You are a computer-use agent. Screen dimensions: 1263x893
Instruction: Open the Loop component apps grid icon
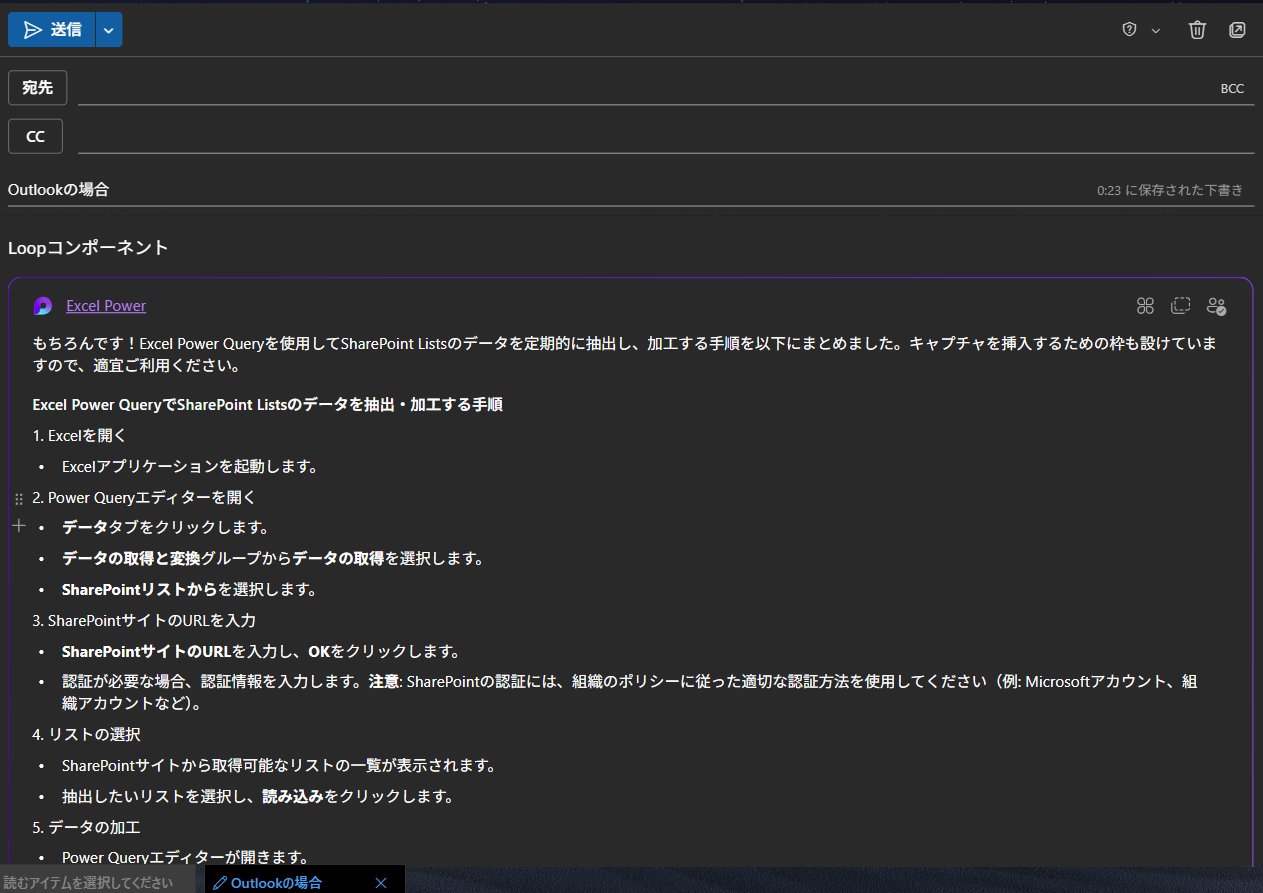click(1145, 306)
